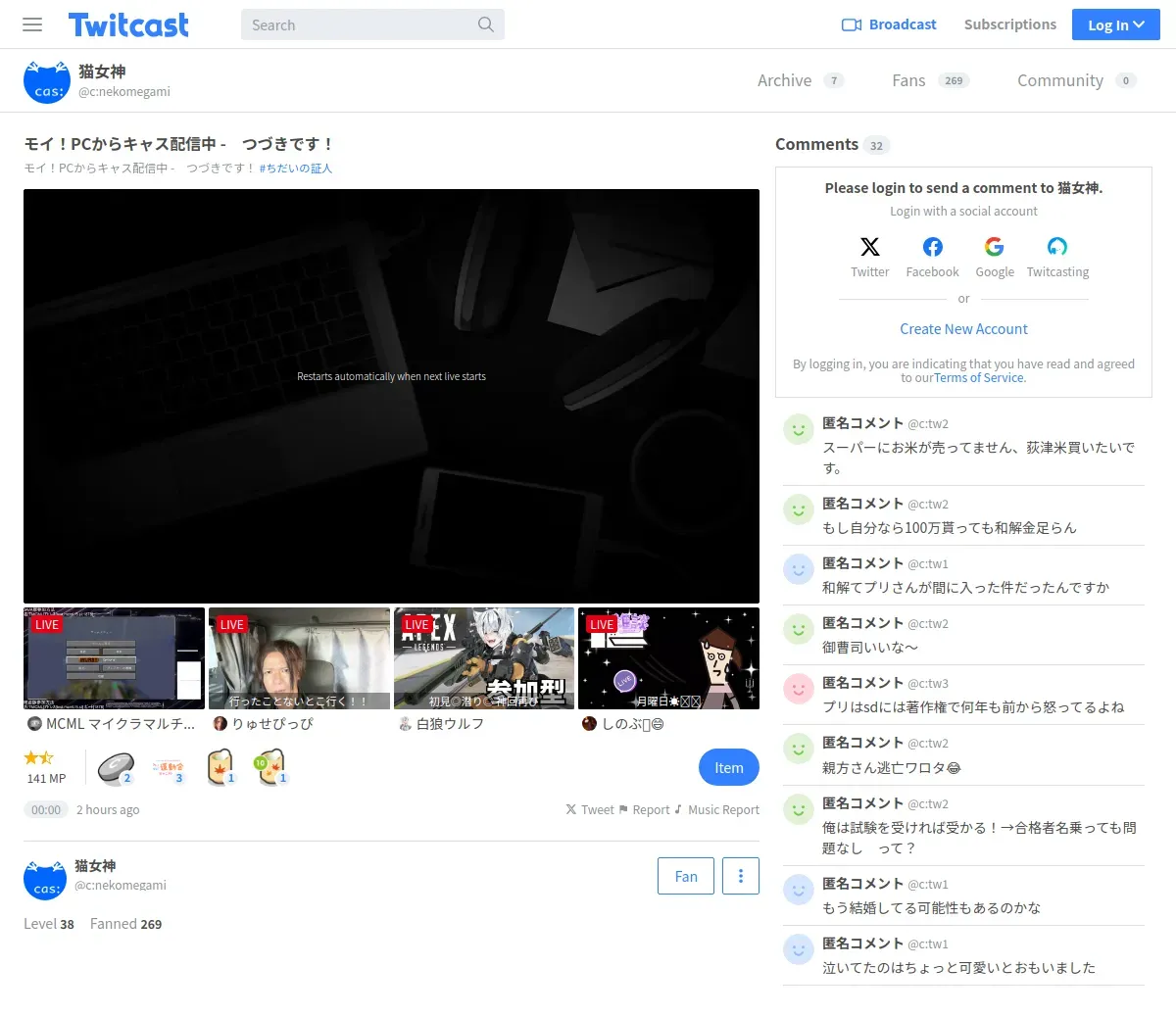Viewport: 1176px width, 1016px height.
Task: Select the sticker item with count 3
Action: [x=169, y=768]
